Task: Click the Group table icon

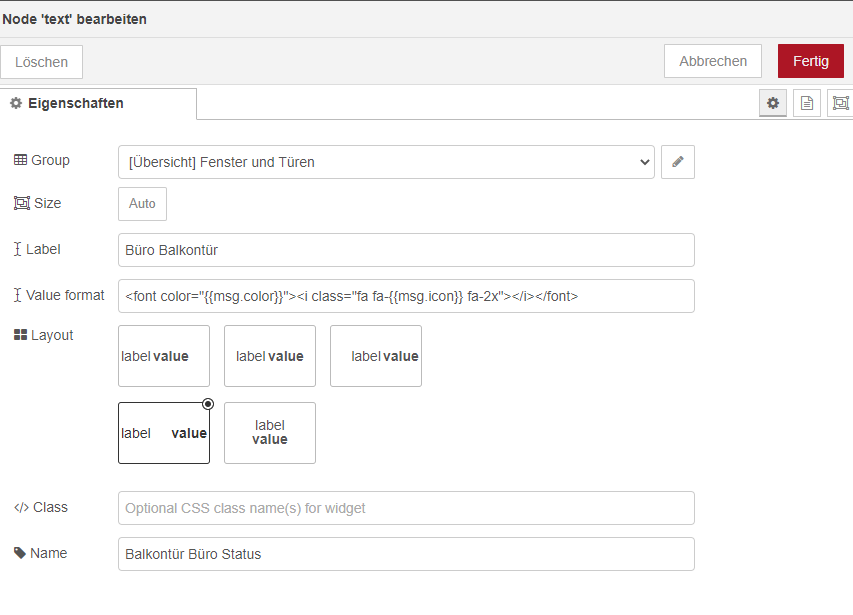Action: pos(21,160)
